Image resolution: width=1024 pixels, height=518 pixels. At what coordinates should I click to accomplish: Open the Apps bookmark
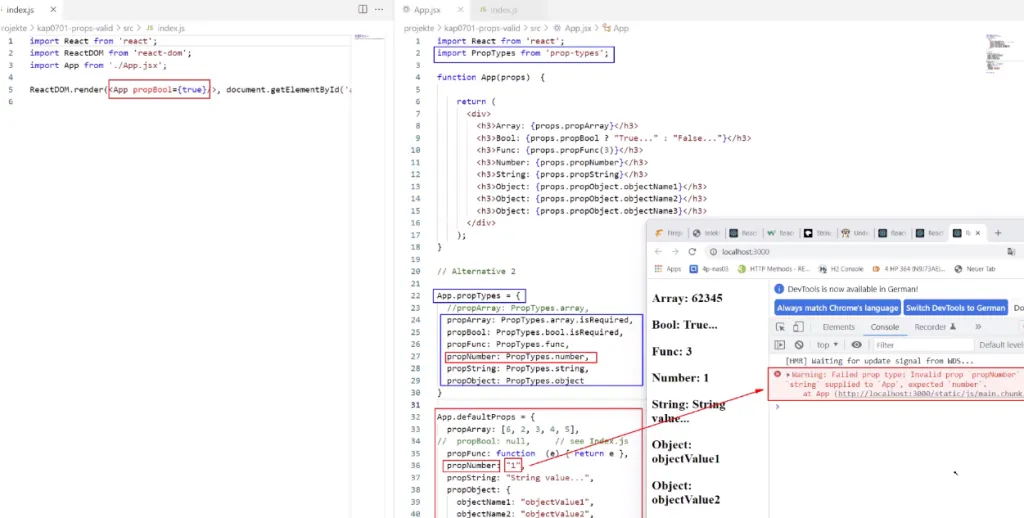667,268
